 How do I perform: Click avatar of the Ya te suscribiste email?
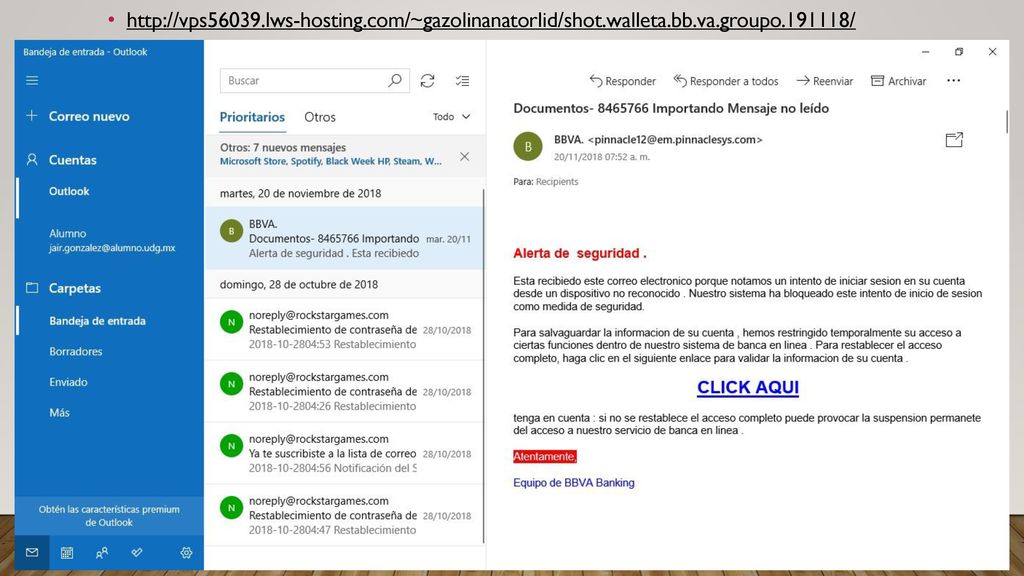pos(231,446)
